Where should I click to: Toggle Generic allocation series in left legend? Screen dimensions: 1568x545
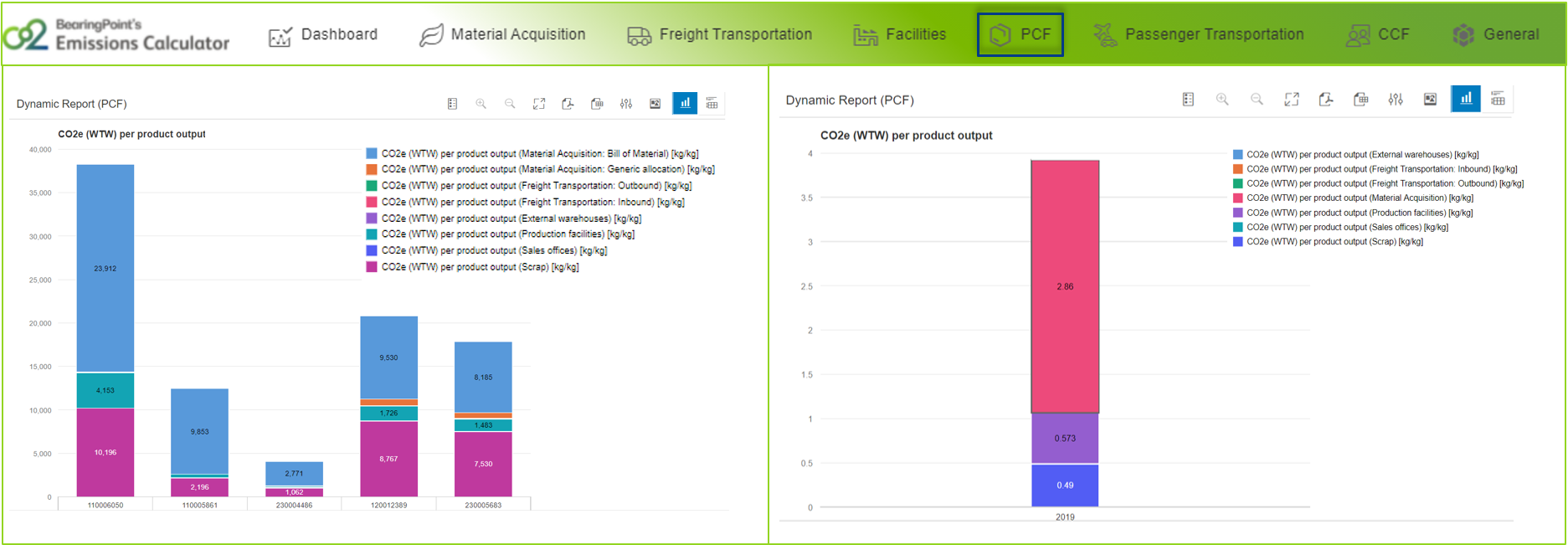541,169
